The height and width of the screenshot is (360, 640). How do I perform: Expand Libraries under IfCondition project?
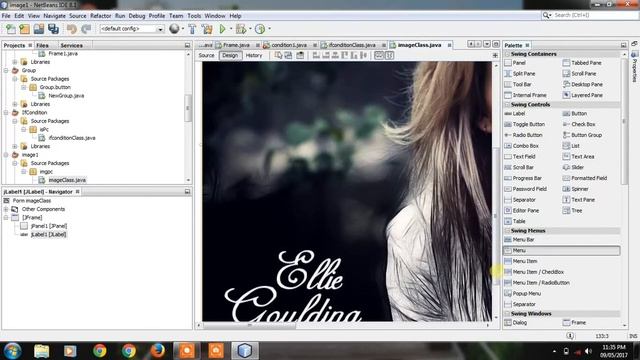click(x=15, y=146)
